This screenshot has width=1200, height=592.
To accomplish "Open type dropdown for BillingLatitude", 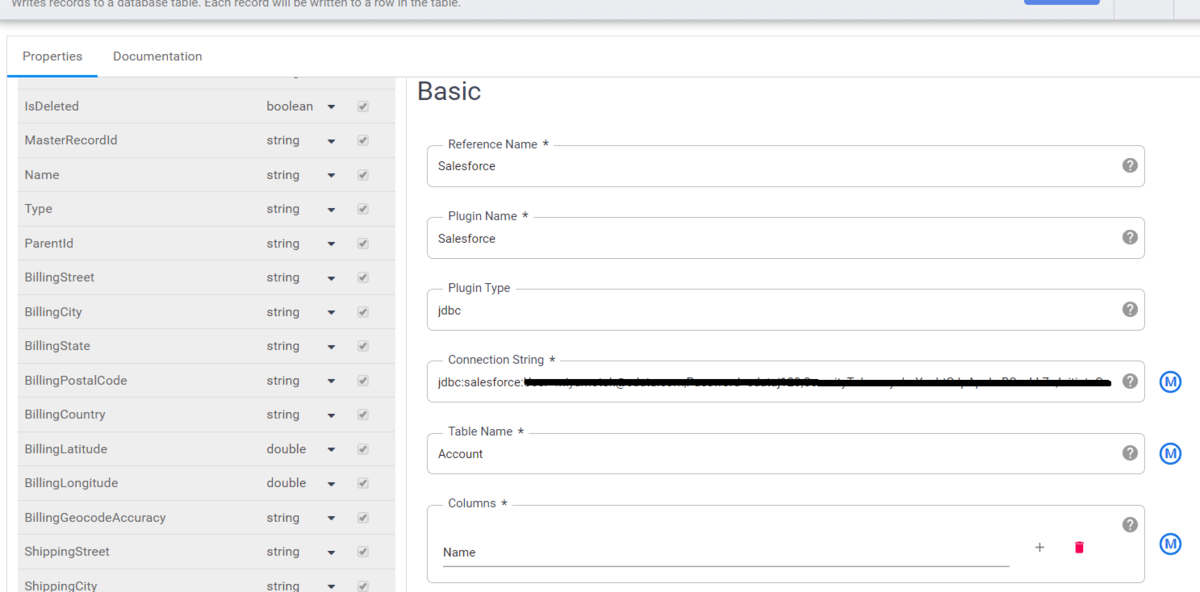I will click(x=301, y=449).
